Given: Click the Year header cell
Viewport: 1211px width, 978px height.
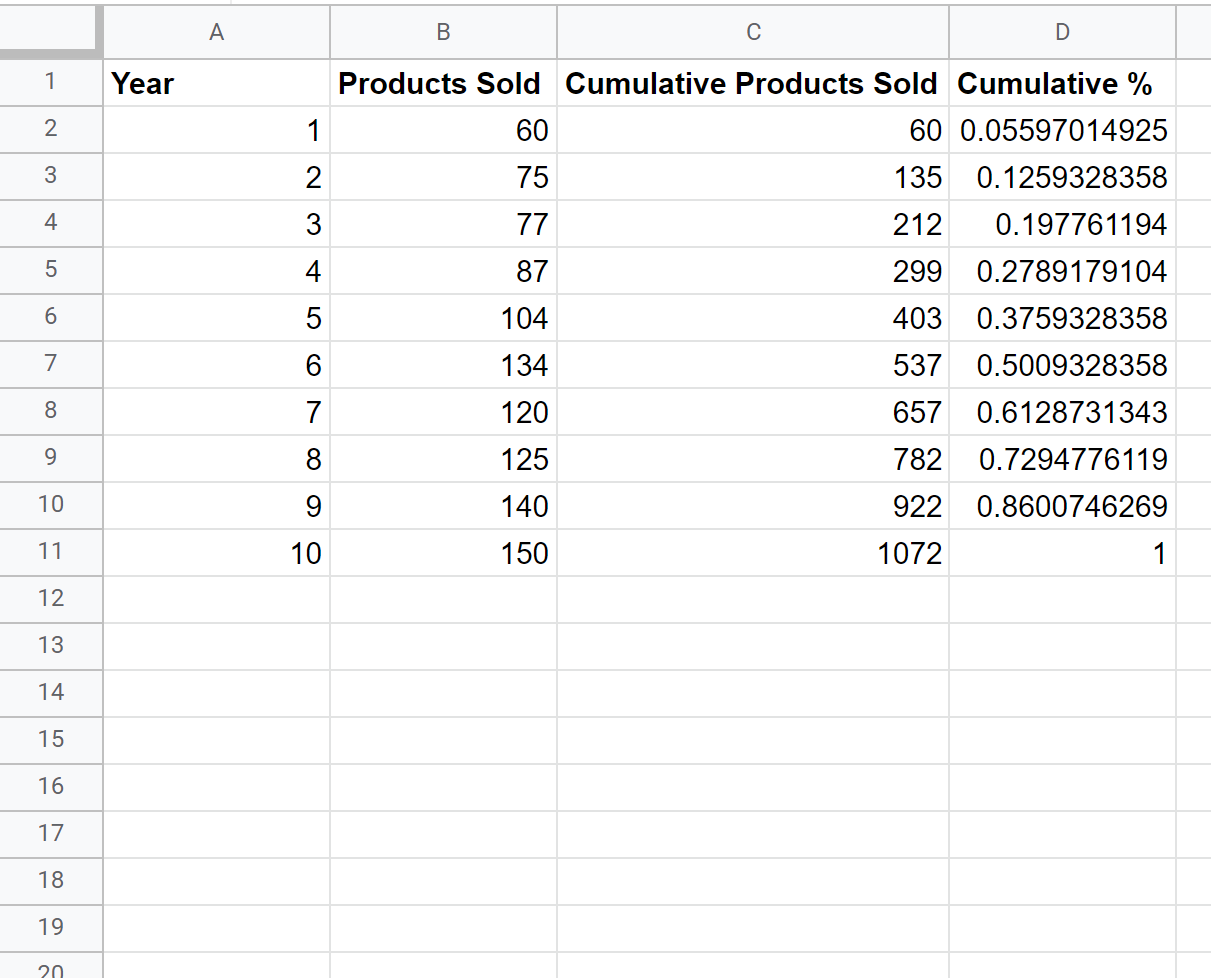Looking at the screenshot, I should tap(216, 84).
